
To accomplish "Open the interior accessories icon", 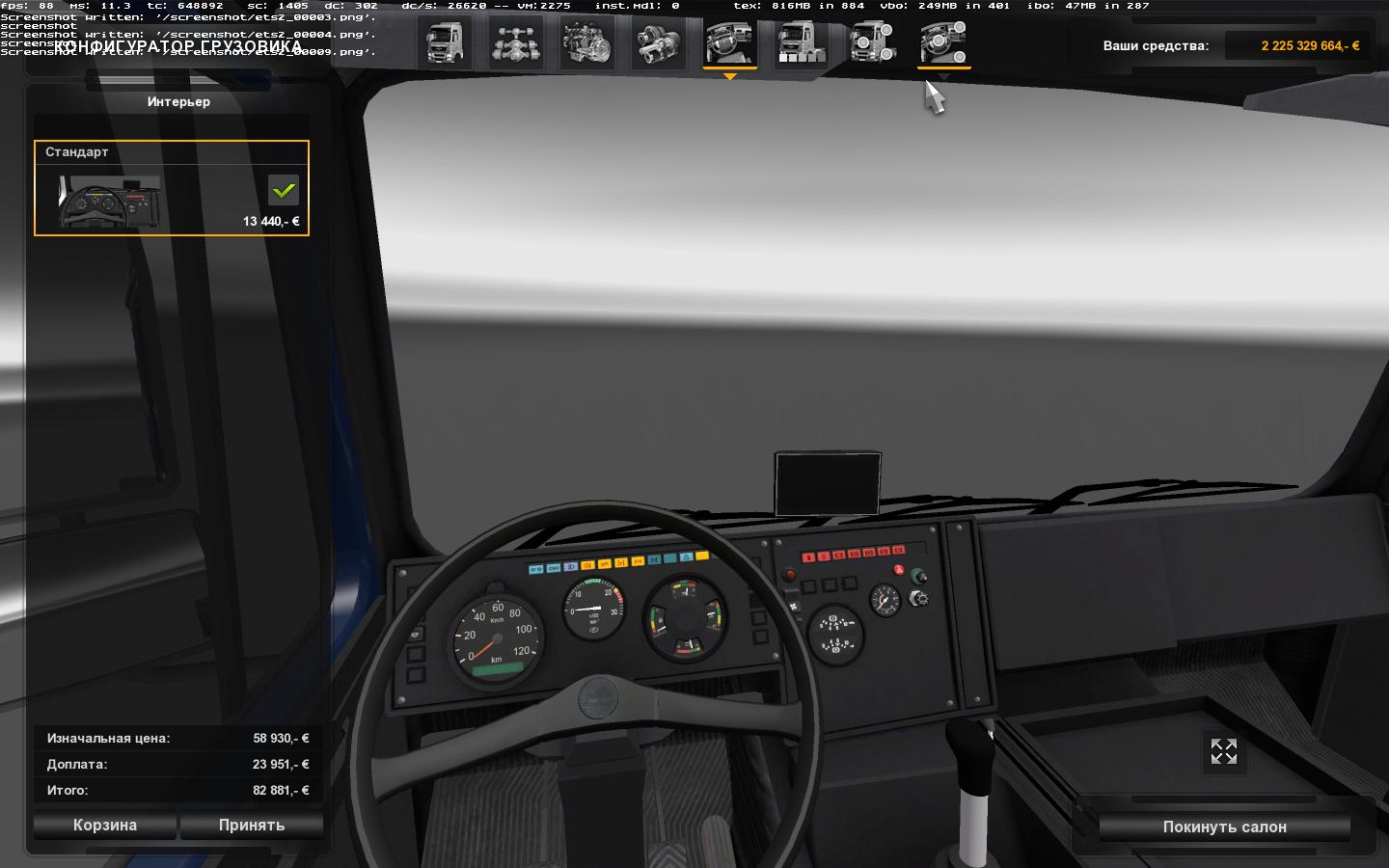I will point(943,43).
